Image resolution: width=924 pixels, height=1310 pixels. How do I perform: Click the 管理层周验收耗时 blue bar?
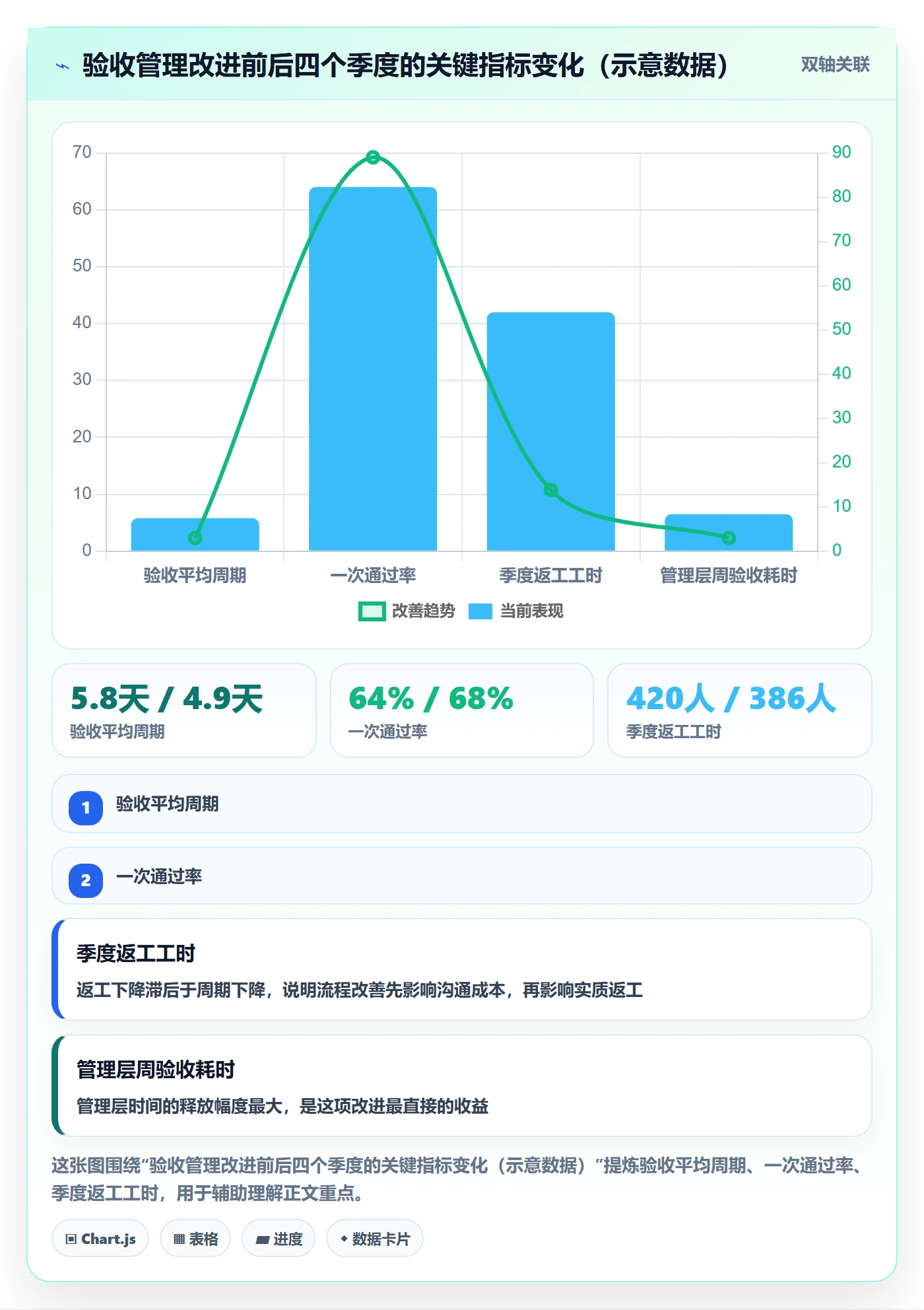point(729,532)
